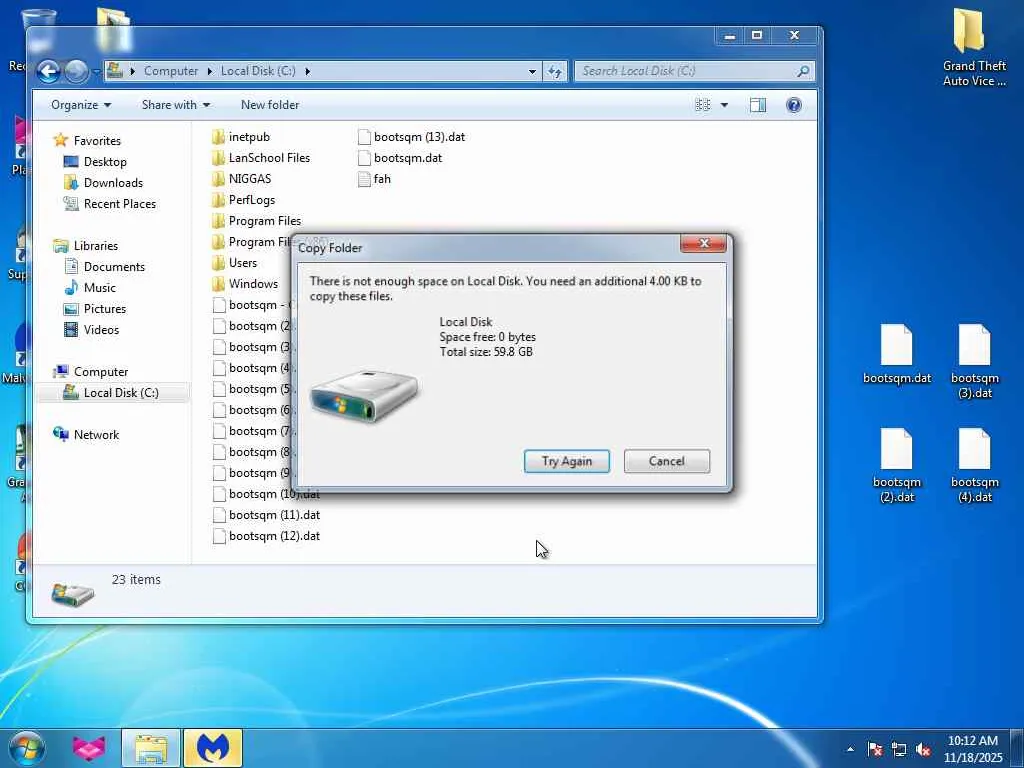Expand the arrow after Local Disk (C:) breadcrumb
Viewport: 1024px width, 768px height.
(308, 71)
